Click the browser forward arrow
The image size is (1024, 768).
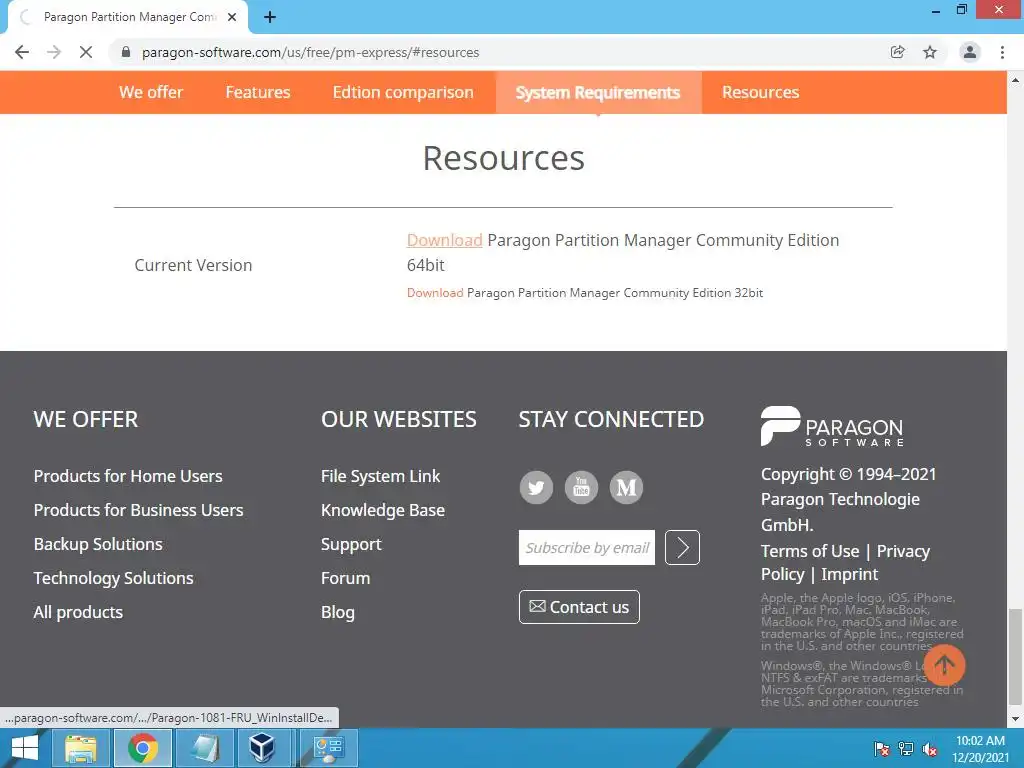click(x=54, y=52)
